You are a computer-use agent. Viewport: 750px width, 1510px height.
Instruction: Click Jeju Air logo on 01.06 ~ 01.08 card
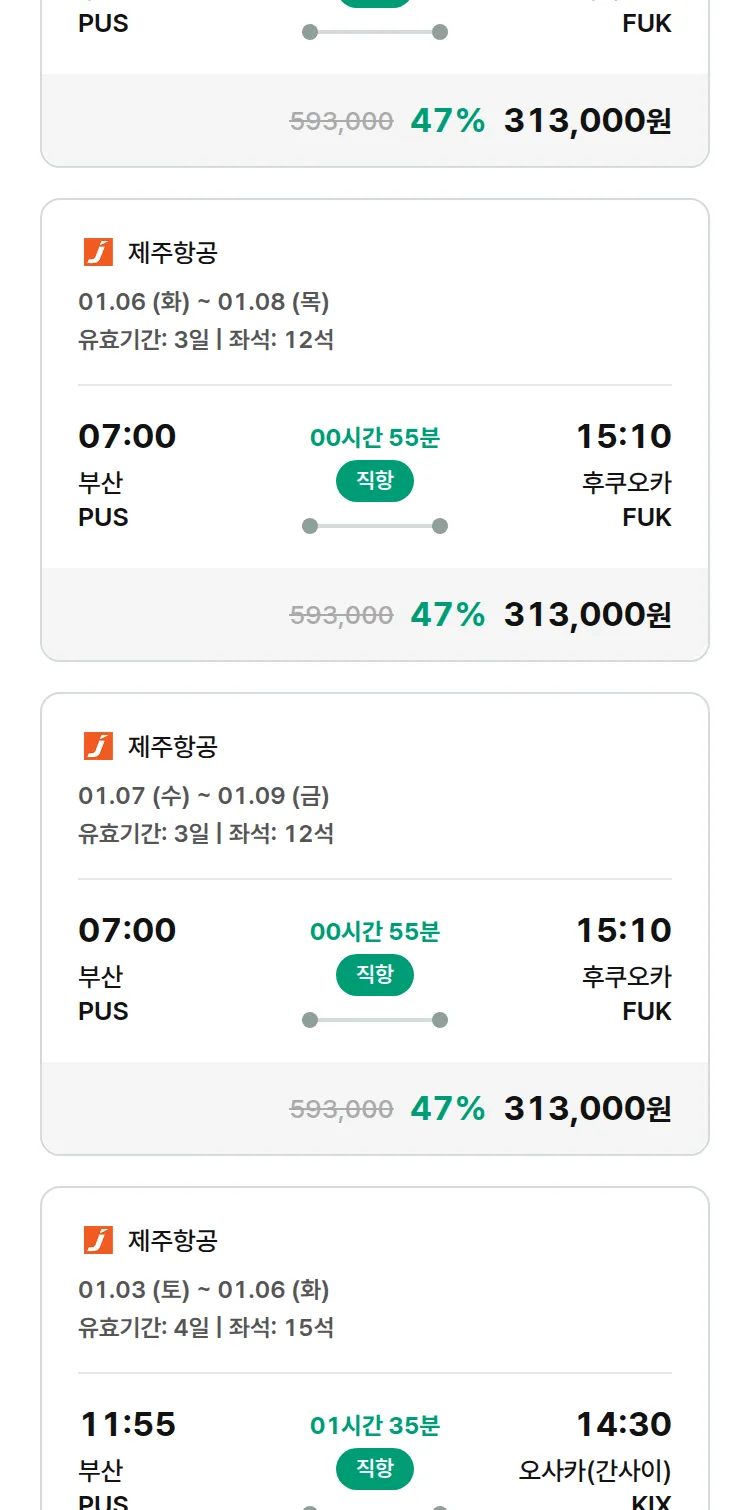[x=98, y=253]
